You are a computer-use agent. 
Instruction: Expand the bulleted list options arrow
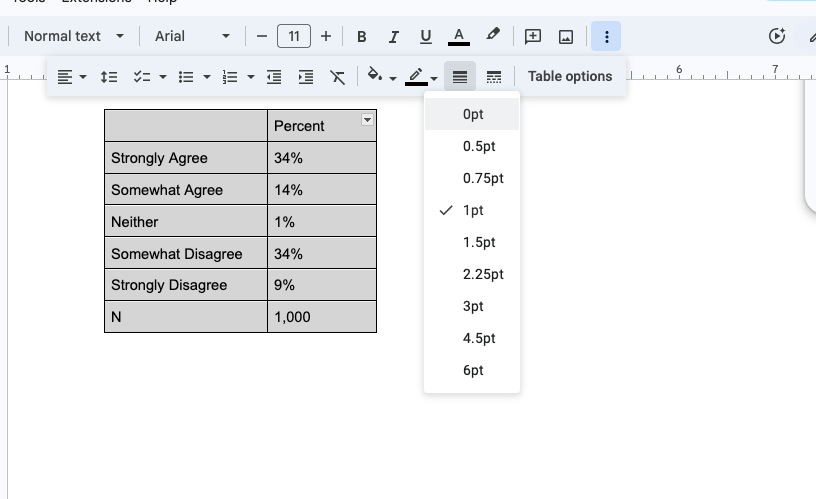tap(207, 77)
